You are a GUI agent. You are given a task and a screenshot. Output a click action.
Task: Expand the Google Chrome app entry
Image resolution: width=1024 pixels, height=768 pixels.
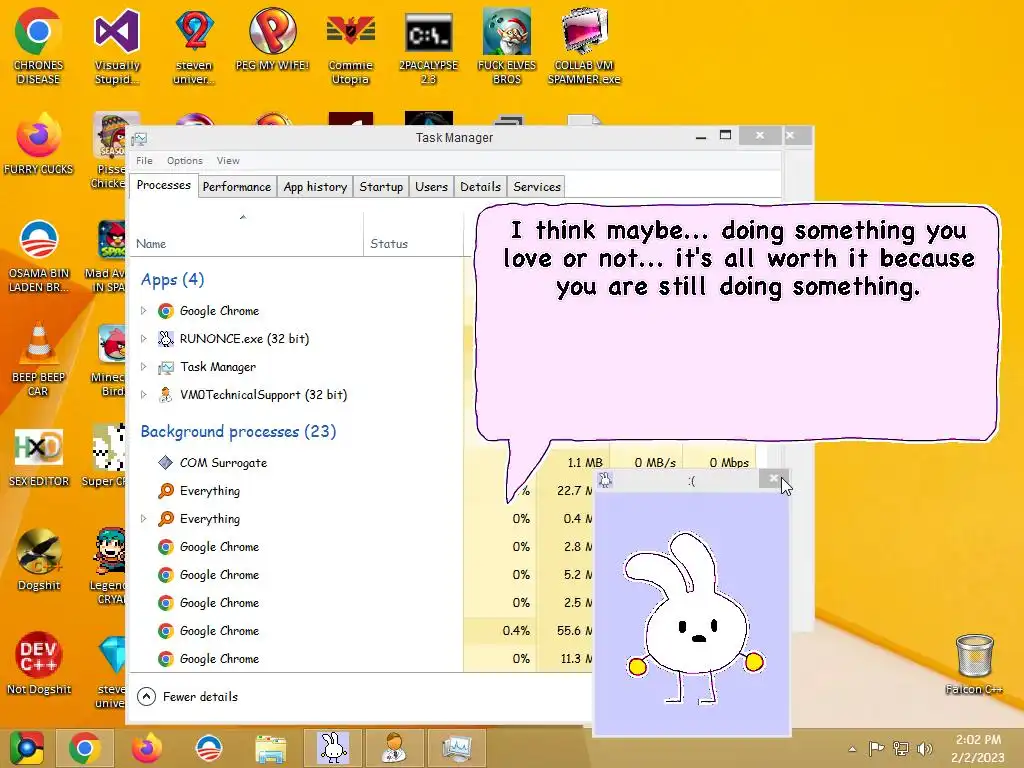[x=144, y=311]
